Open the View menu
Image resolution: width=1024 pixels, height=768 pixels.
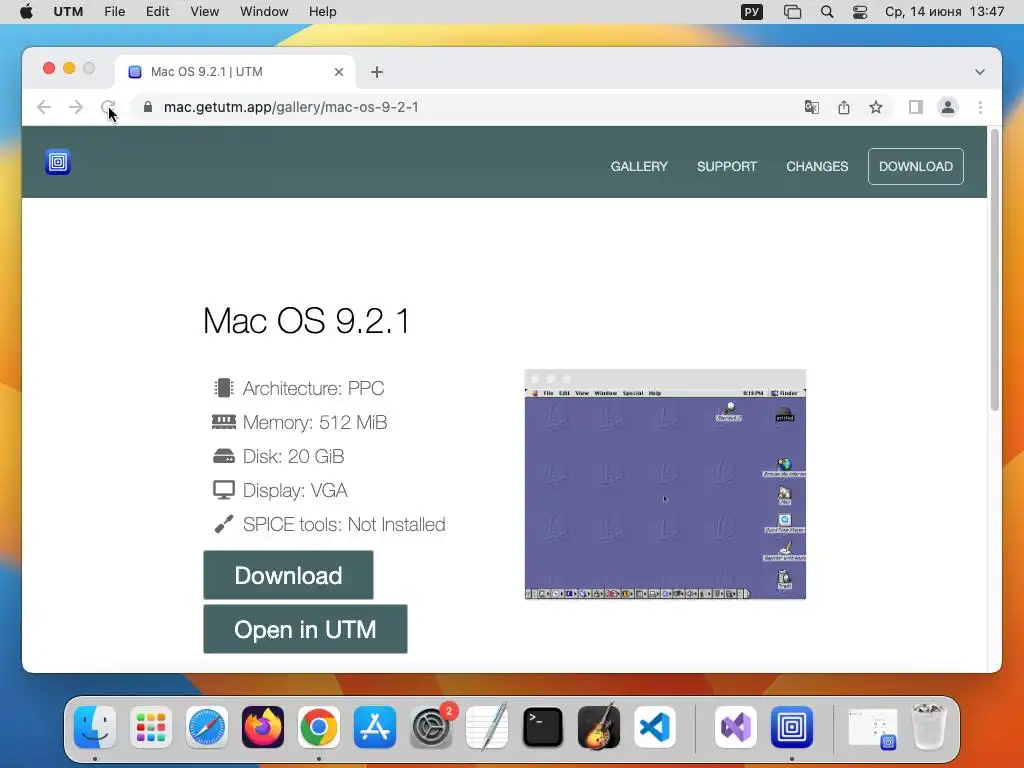[x=204, y=12]
